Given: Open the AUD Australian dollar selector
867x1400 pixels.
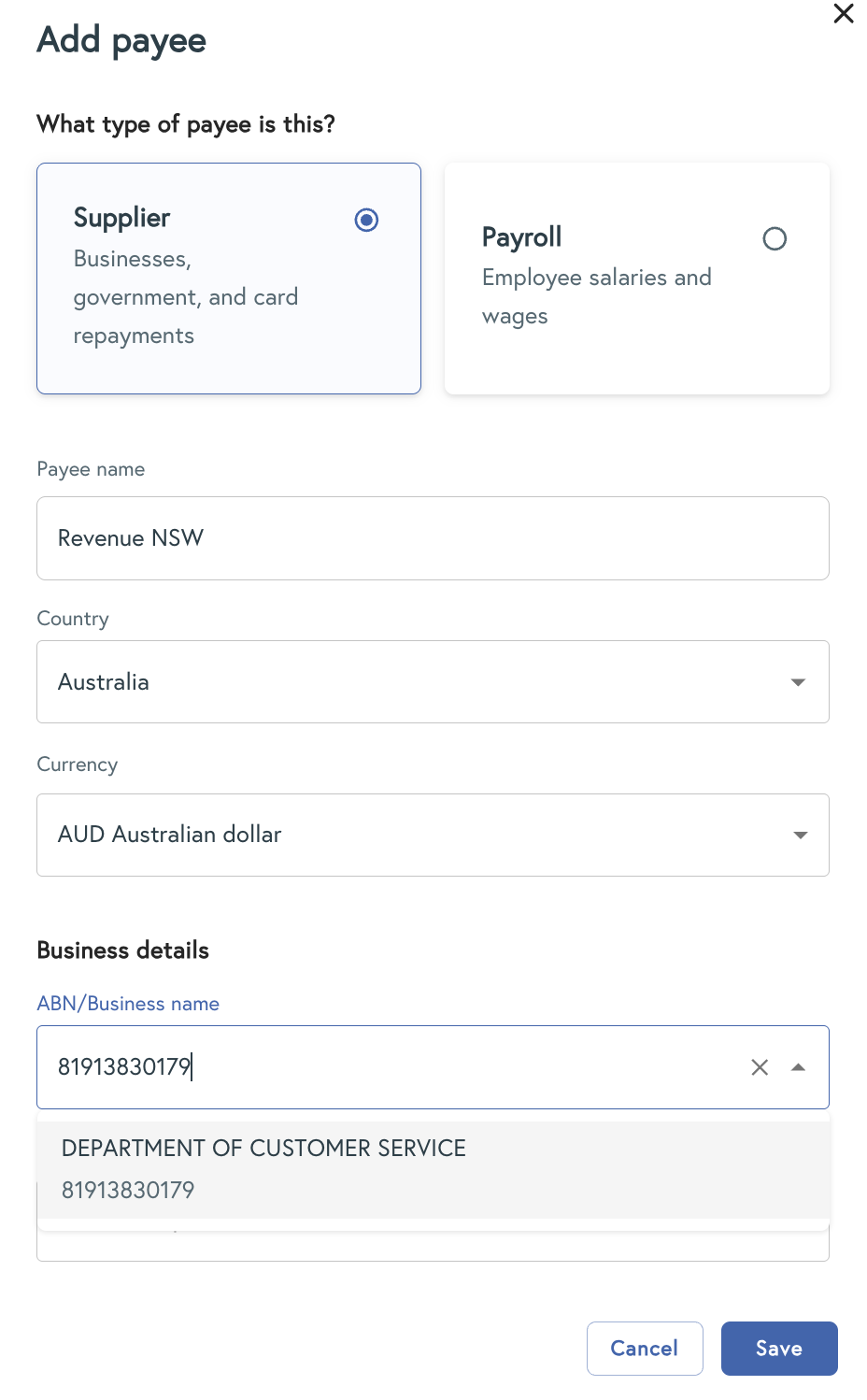Looking at the screenshot, I should click(169, 835).
